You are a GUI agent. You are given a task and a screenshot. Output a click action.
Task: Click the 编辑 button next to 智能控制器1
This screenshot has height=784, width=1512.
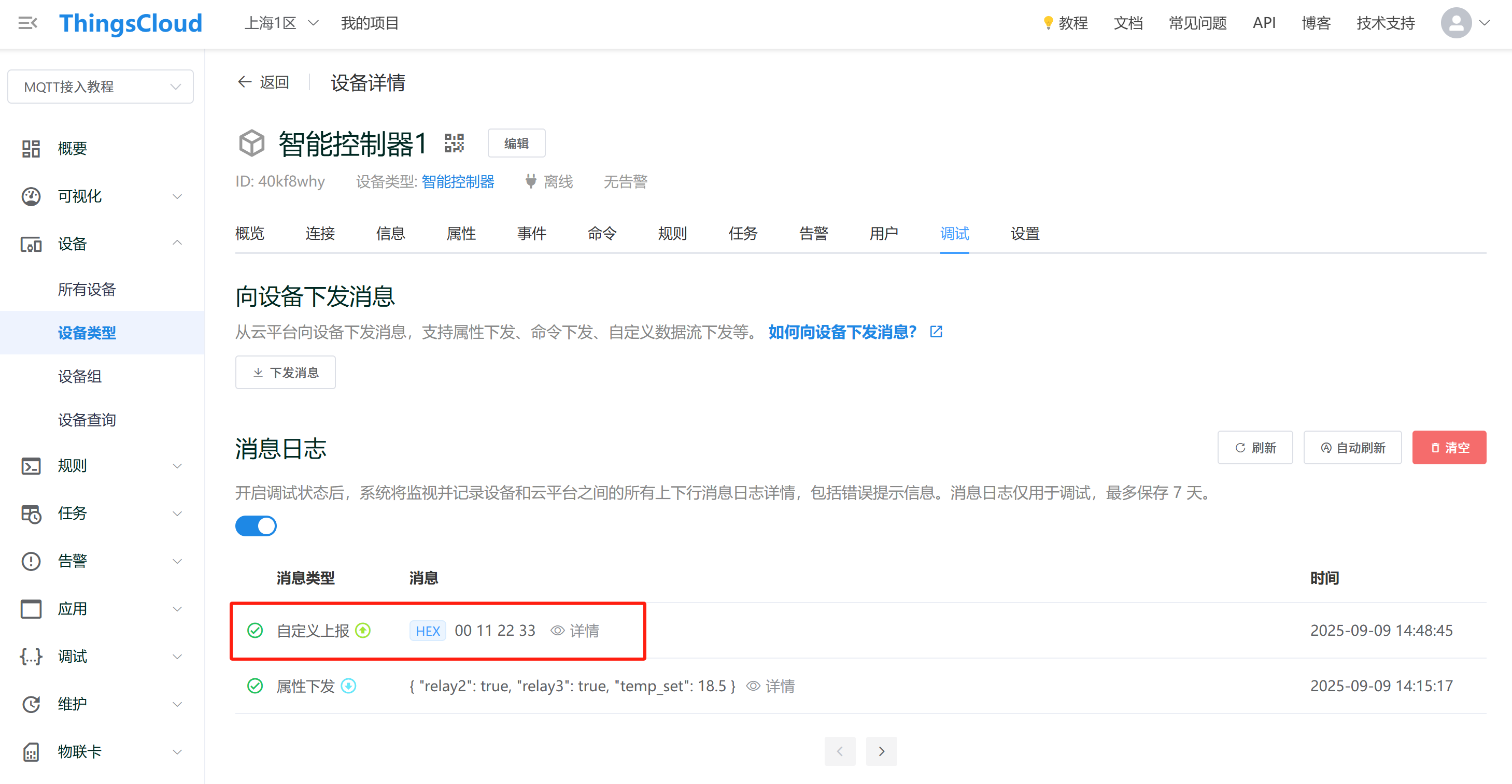[x=516, y=143]
